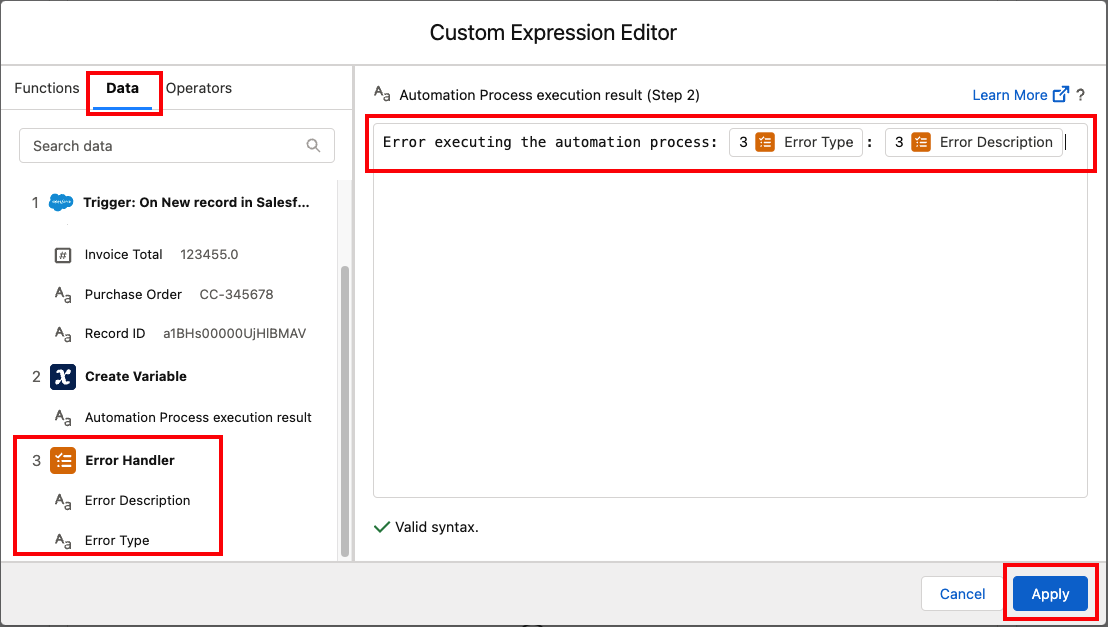Click the magnifier icon in search box
Image resolution: width=1108 pixels, height=627 pixels.
click(x=314, y=146)
